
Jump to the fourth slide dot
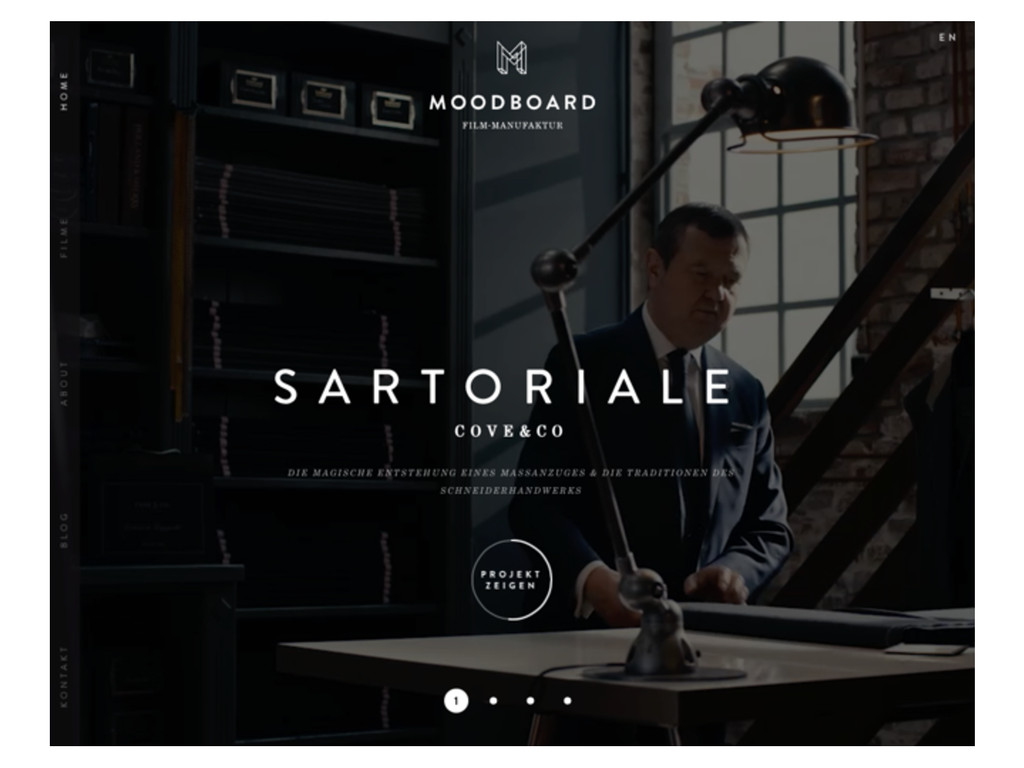[568, 701]
